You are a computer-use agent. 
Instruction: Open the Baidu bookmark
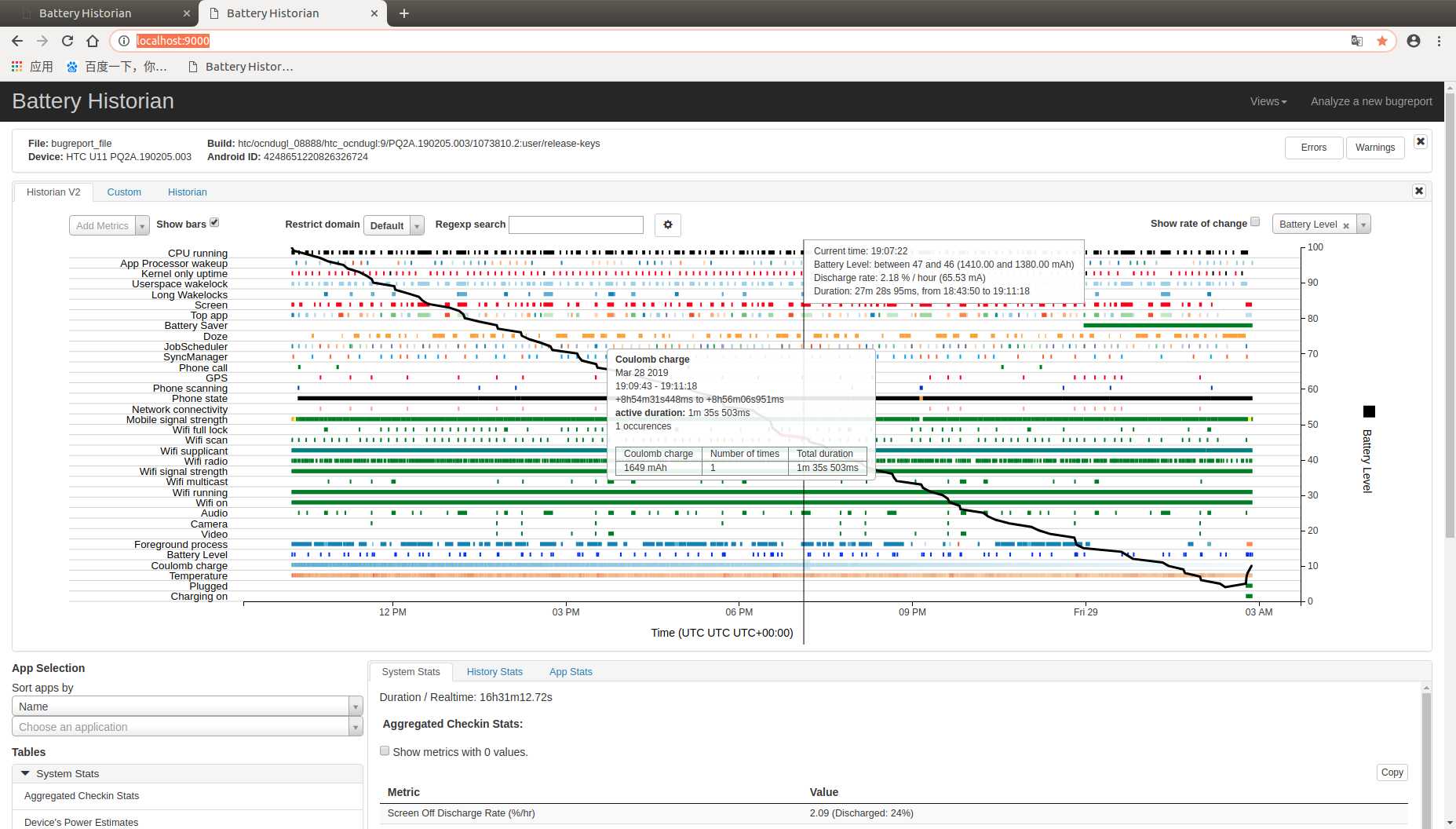[117, 67]
